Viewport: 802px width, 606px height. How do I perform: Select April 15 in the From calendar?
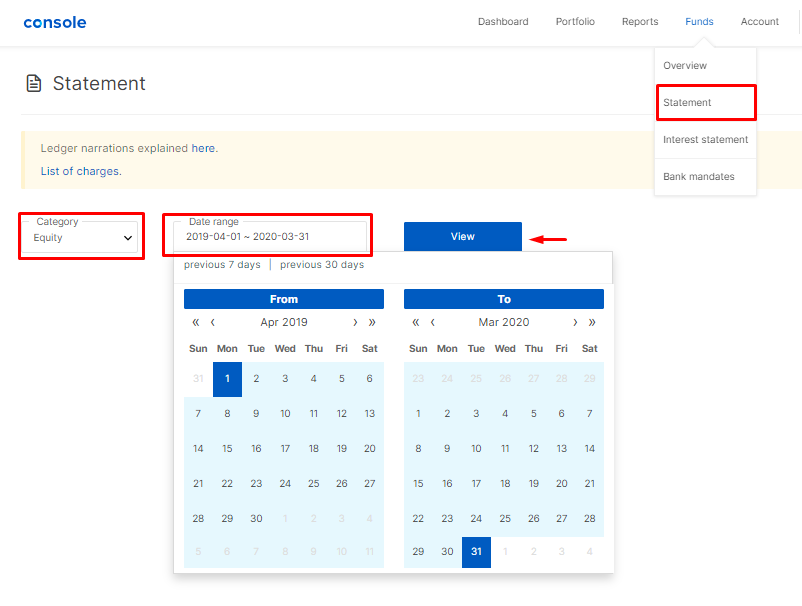(227, 448)
